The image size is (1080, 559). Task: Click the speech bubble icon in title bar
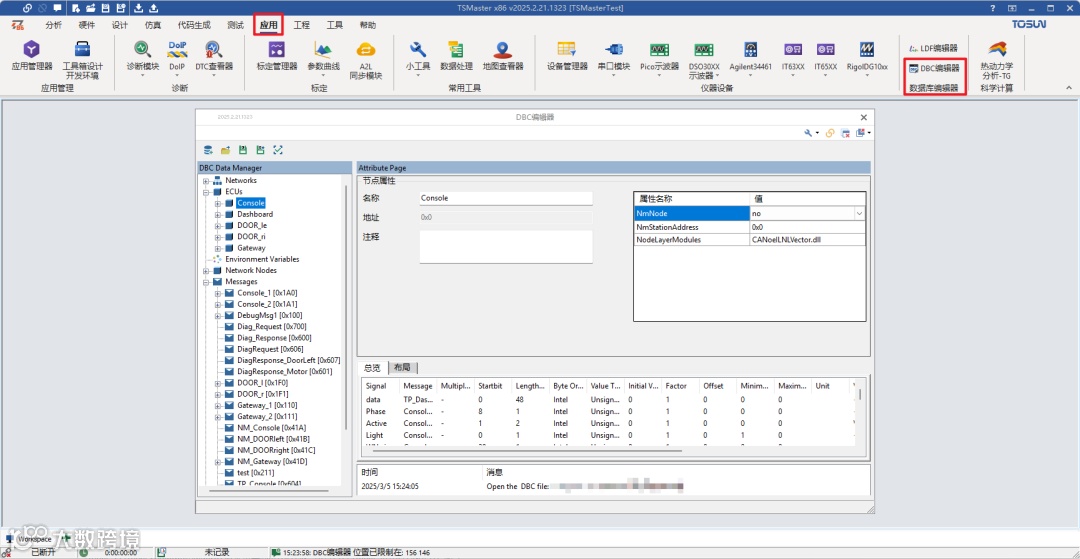56,8
